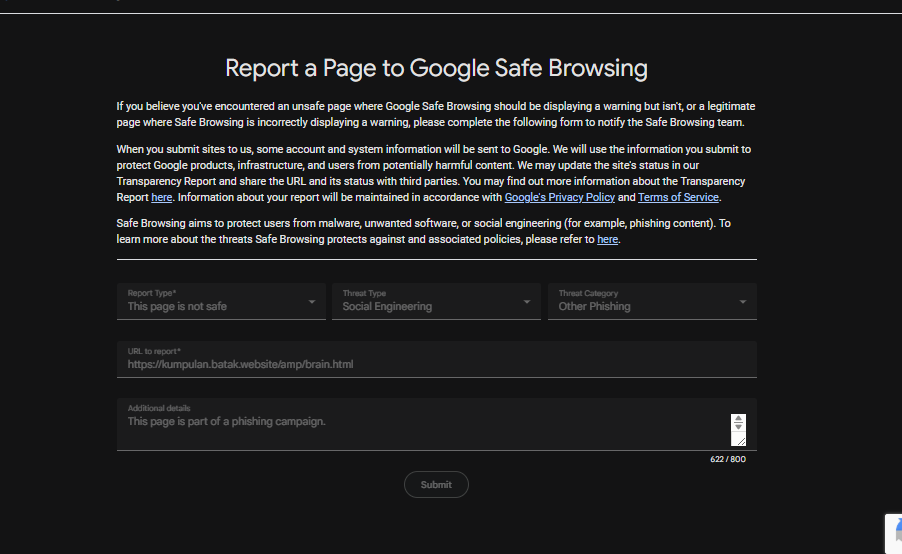Image resolution: width=902 pixels, height=554 pixels.
Task: Open the Report Type dropdown
Action: [x=221, y=301]
